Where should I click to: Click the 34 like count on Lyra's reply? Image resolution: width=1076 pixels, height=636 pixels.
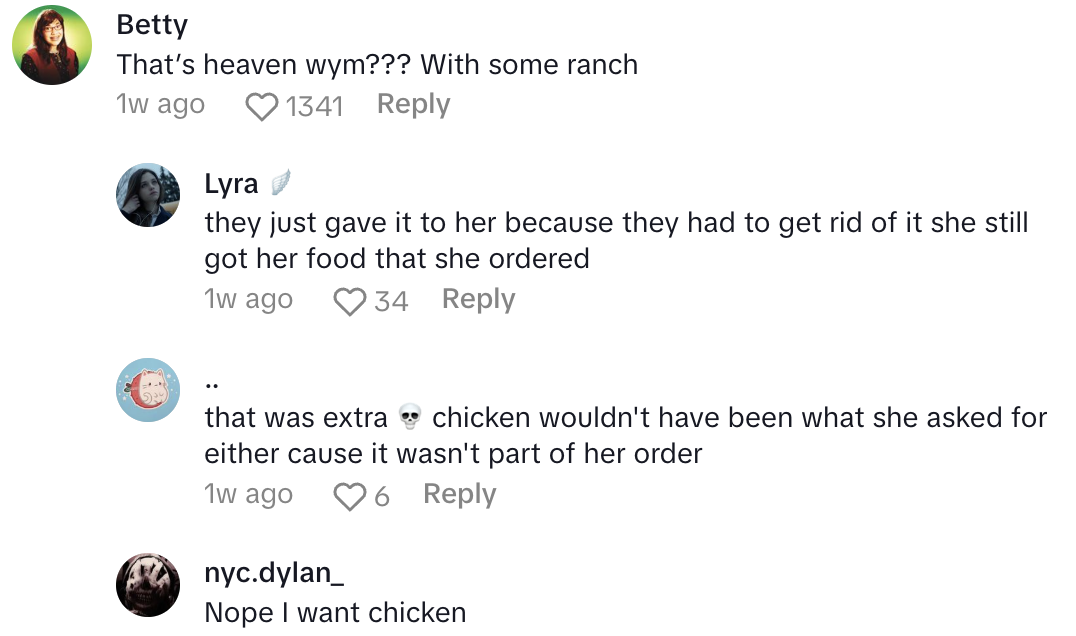[391, 301]
